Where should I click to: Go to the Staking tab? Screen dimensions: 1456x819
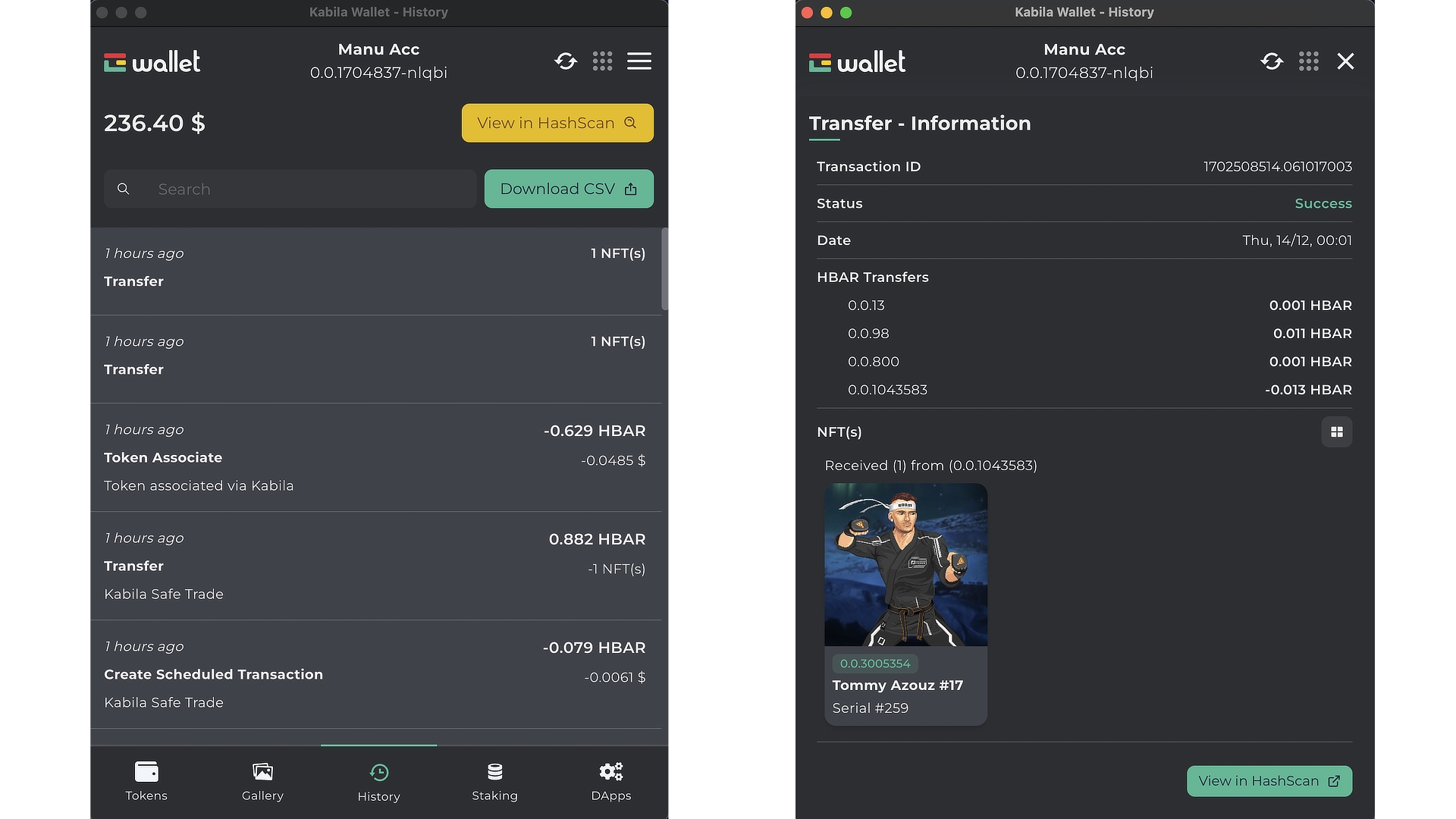pos(494,782)
